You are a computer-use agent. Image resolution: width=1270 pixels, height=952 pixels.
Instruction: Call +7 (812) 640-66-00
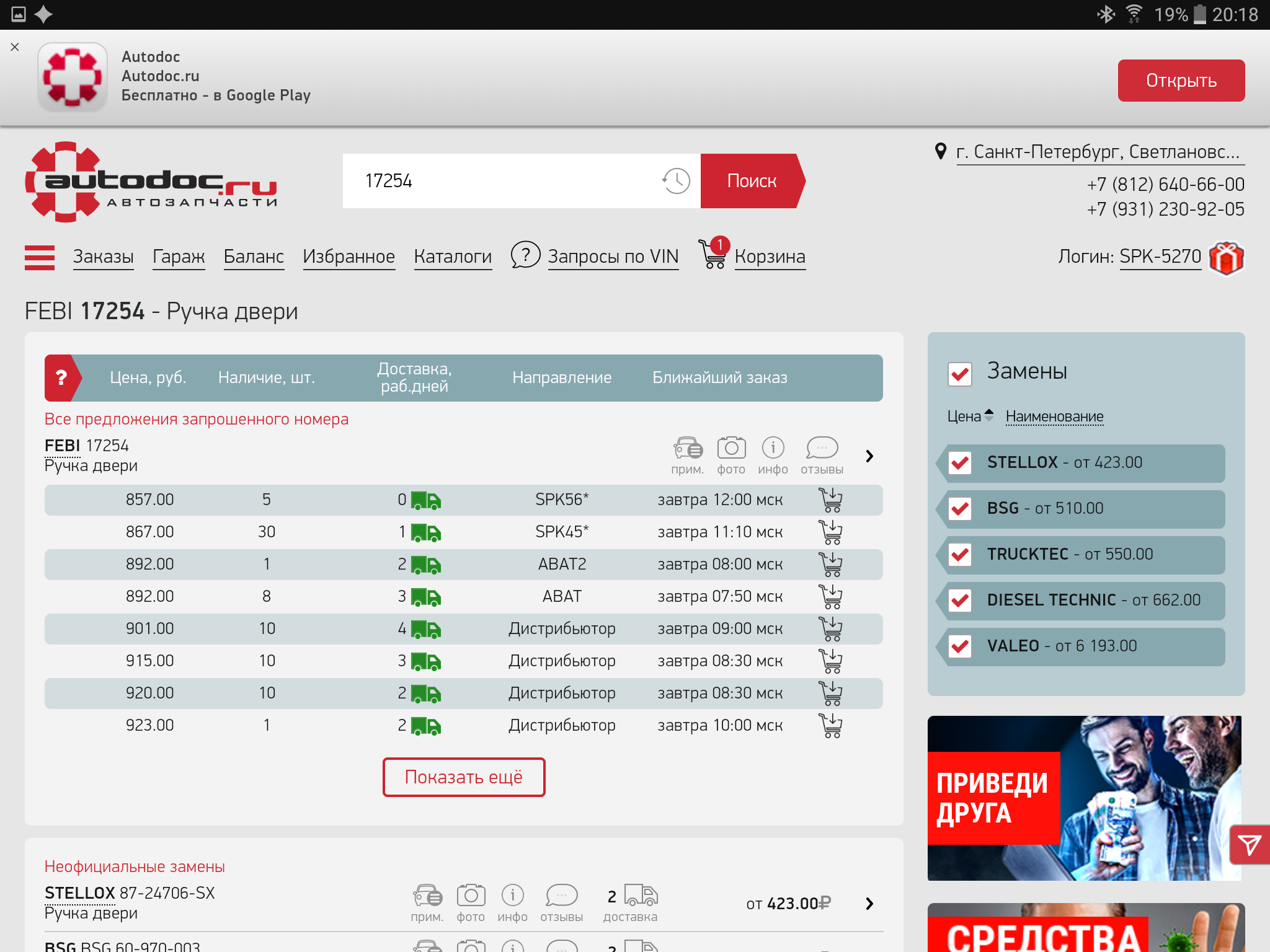1165,184
